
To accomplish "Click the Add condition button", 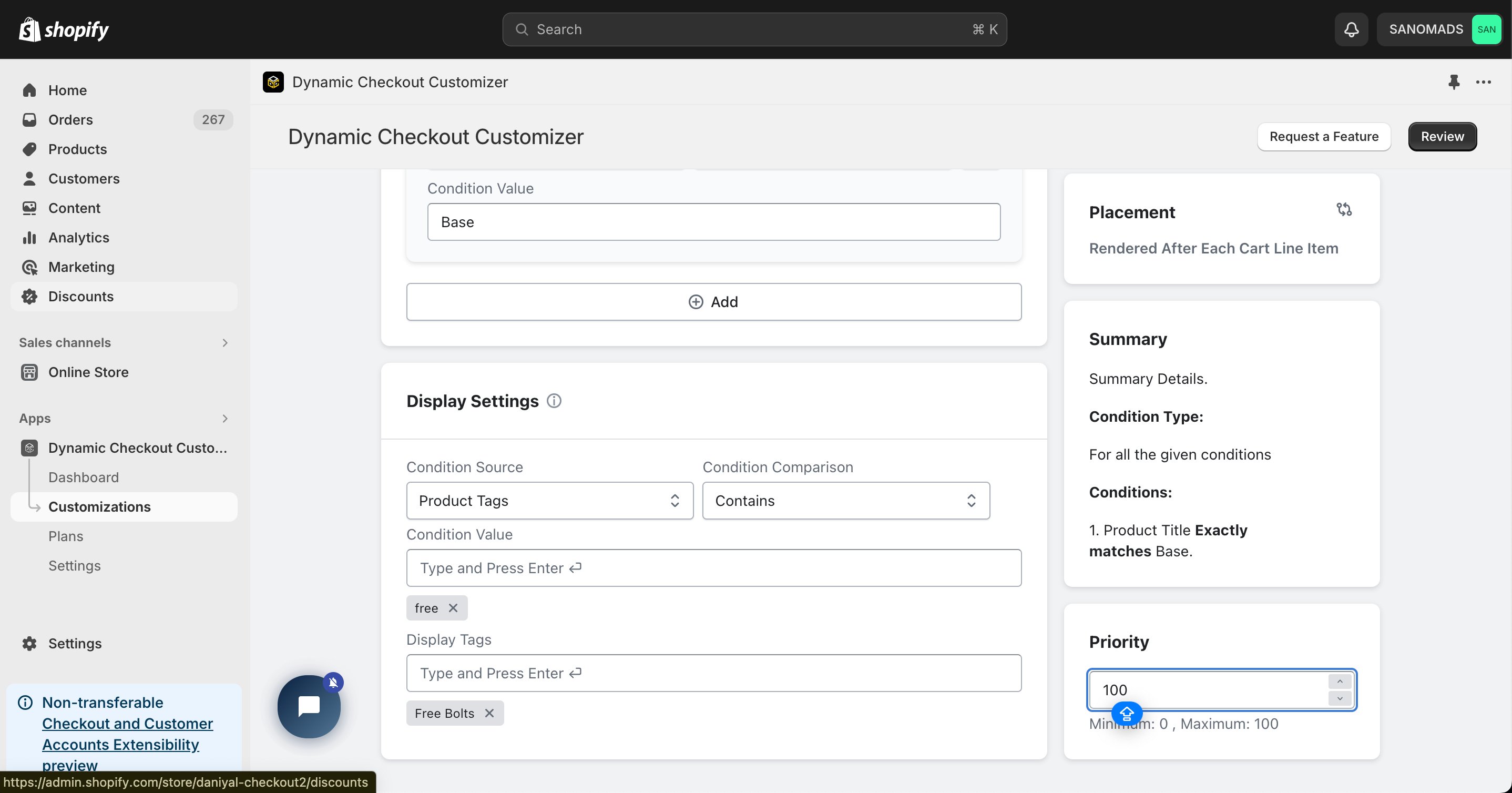I will point(714,302).
